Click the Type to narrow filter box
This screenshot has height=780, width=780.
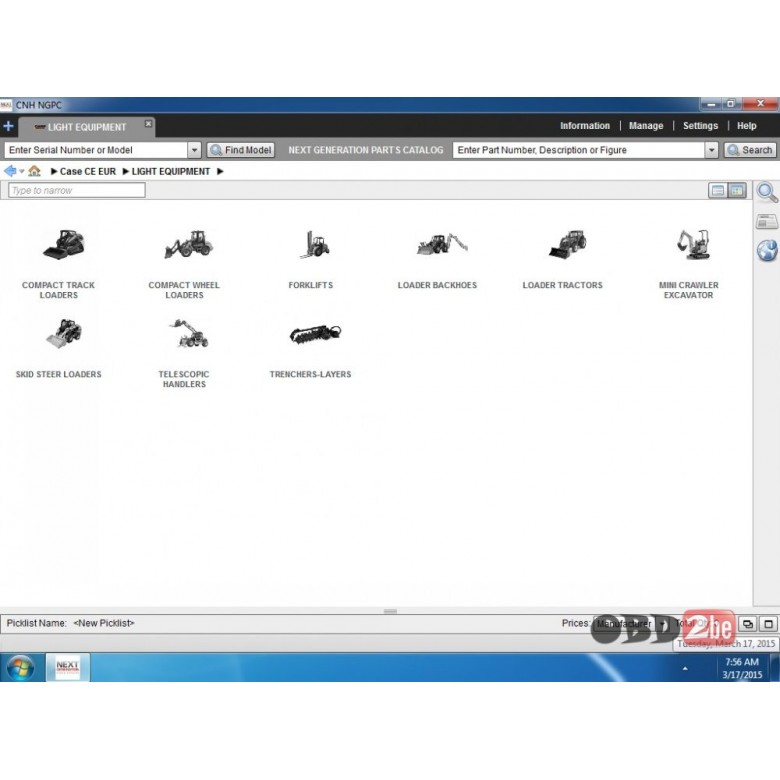[x=77, y=190]
